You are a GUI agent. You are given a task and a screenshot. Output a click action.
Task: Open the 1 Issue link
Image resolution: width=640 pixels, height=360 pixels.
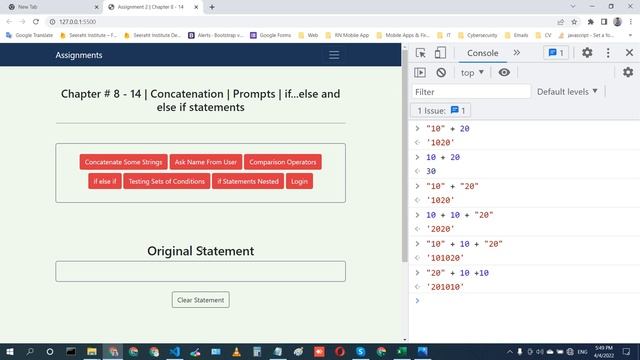(x=440, y=111)
